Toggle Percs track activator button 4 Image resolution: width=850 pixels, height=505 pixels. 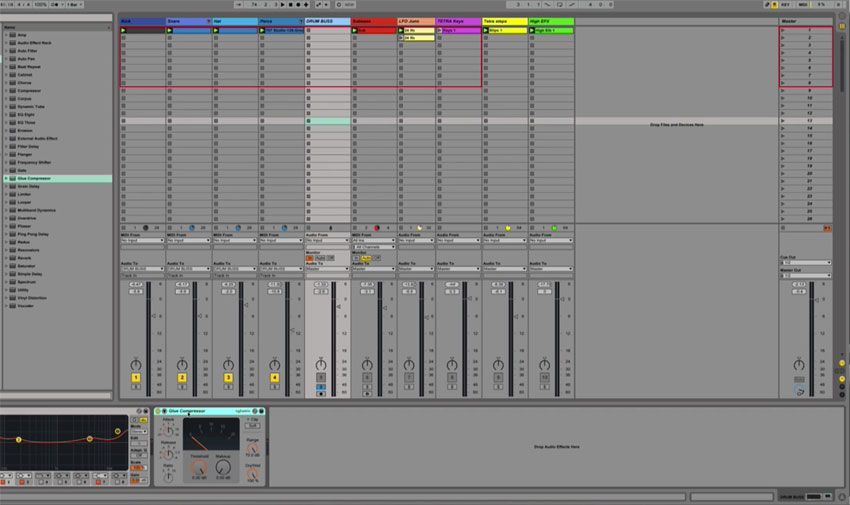coord(274,378)
